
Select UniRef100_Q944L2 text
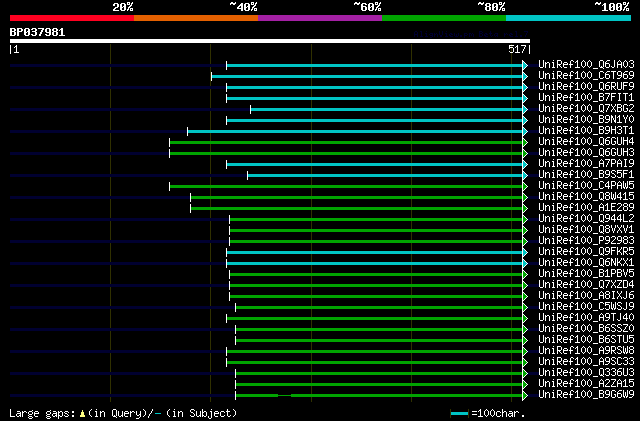click(x=586, y=219)
